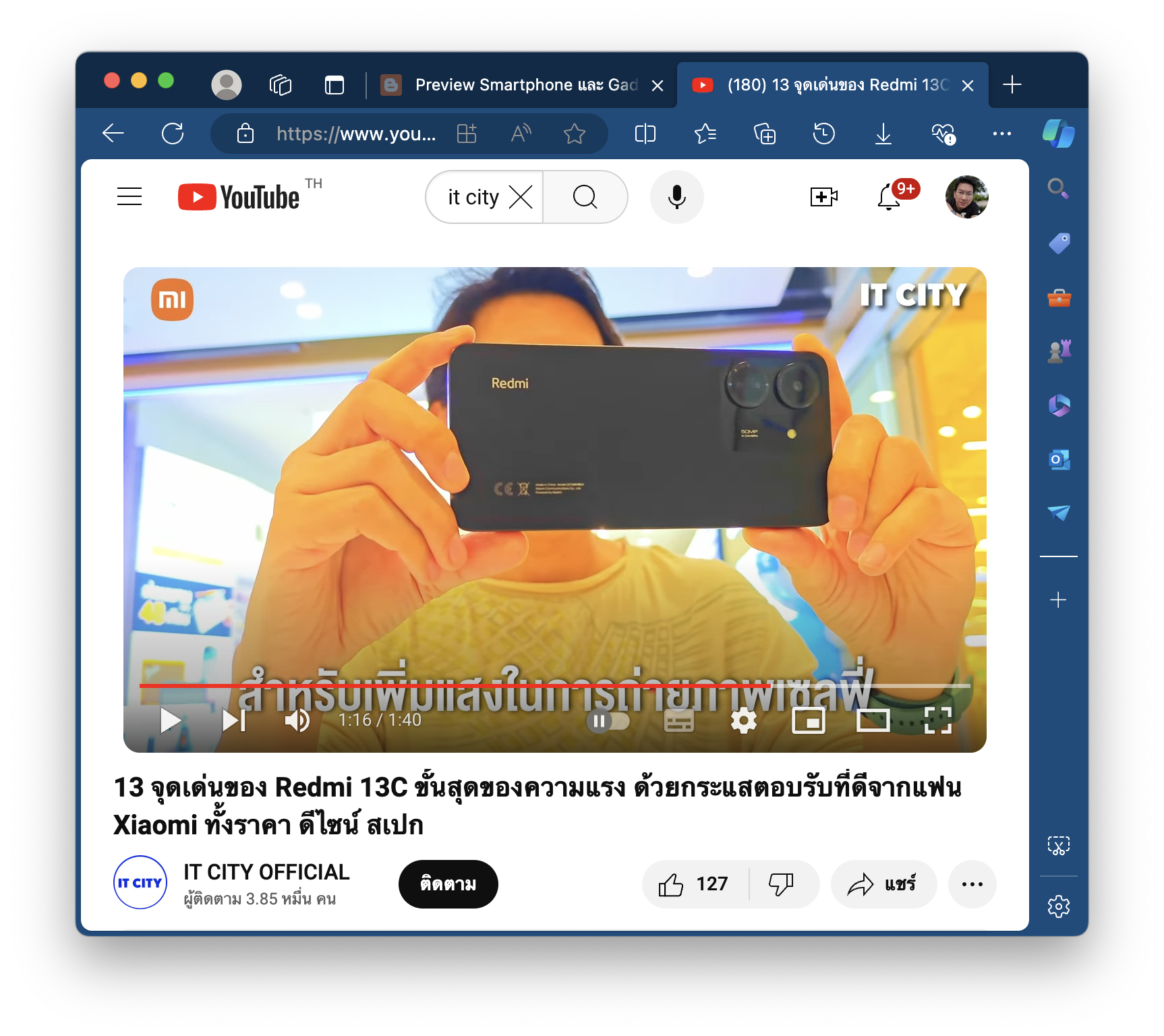Start Read aloud from address bar

521,134
